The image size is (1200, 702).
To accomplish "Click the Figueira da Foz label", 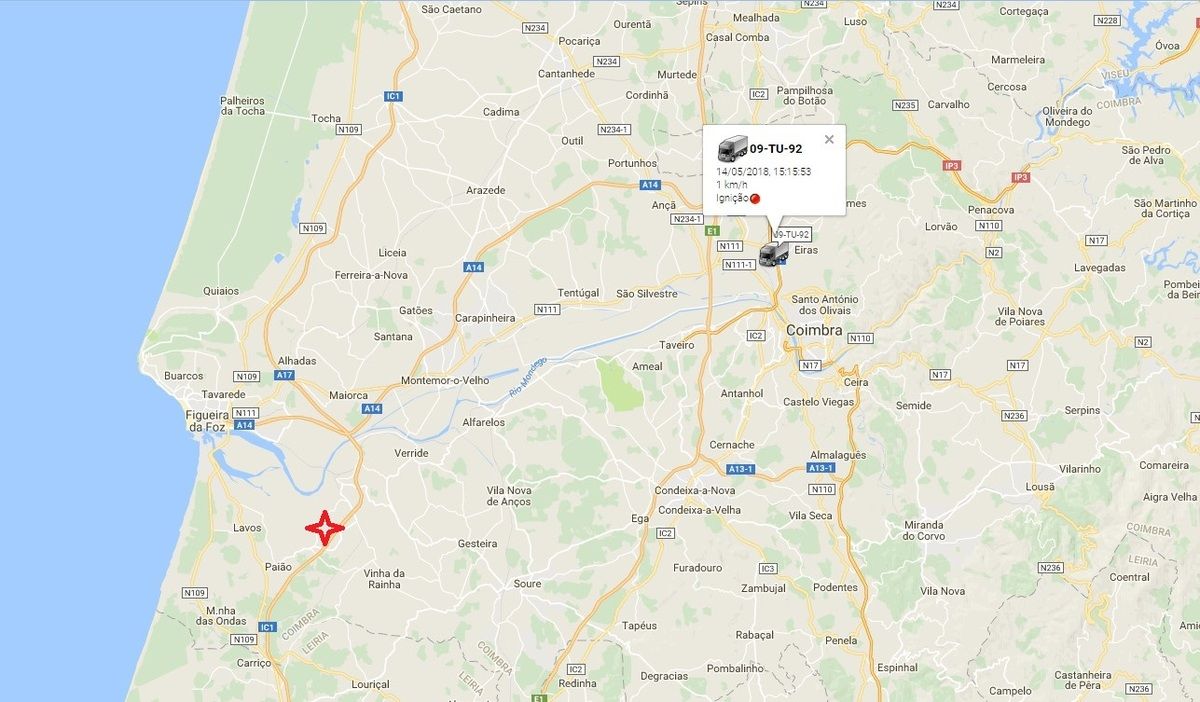I will [x=207, y=420].
